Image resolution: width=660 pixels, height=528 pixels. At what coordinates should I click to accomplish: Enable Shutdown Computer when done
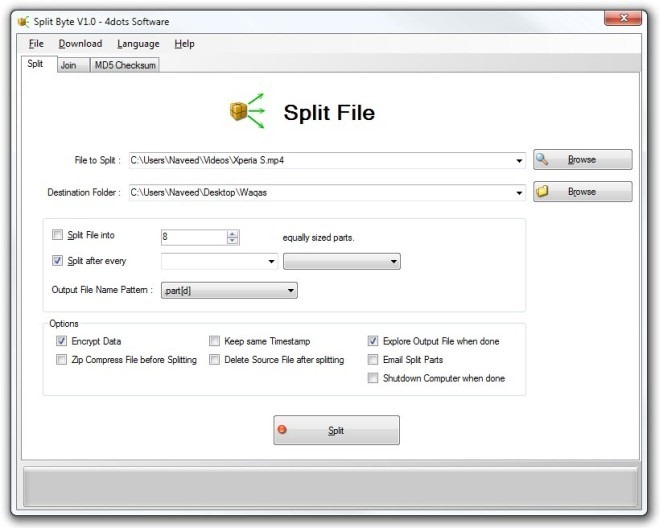pyautogui.click(x=373, y=378)
